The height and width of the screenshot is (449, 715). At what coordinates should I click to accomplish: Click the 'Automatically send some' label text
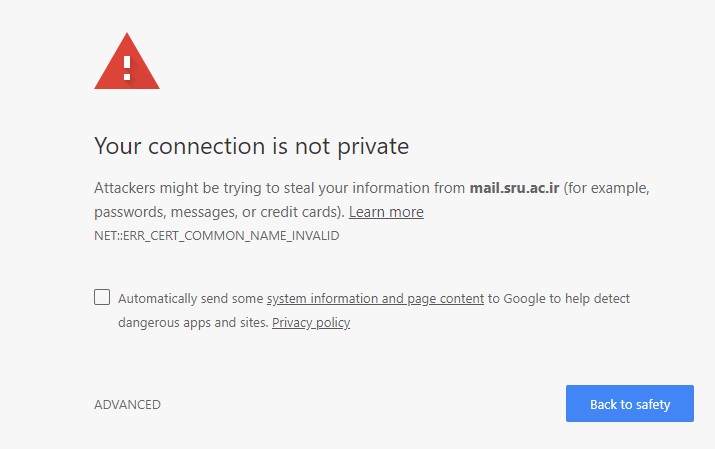191,299
